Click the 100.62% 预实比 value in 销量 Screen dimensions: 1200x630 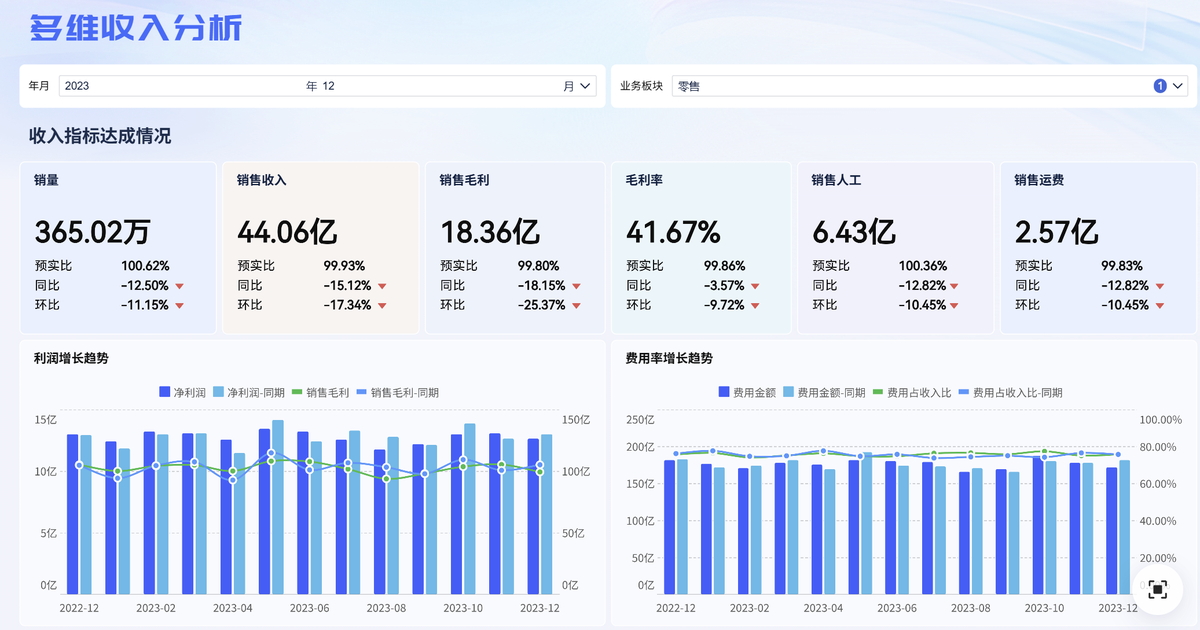[x=145, y=266]
